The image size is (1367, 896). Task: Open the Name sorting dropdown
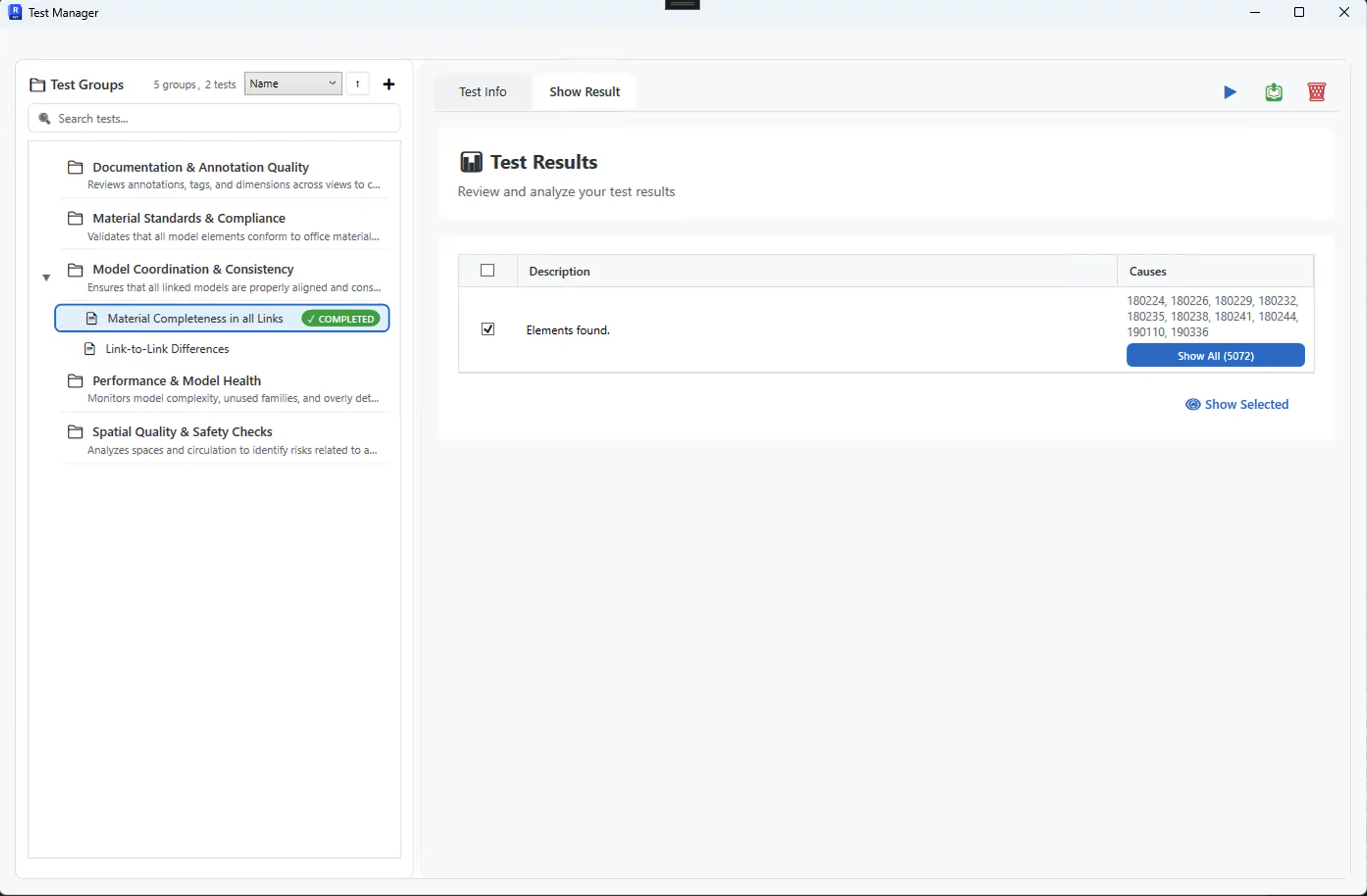[293, 83]
